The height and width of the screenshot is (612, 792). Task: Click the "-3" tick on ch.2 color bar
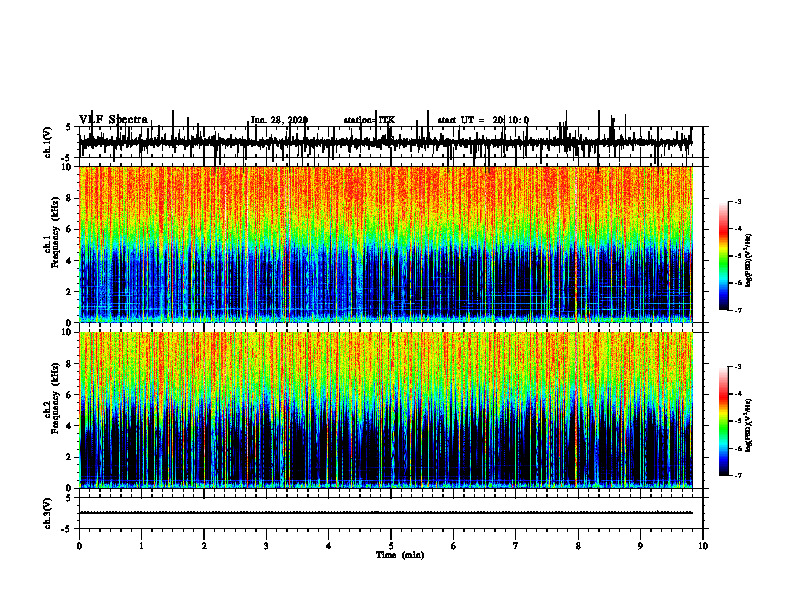coord(738,367)
